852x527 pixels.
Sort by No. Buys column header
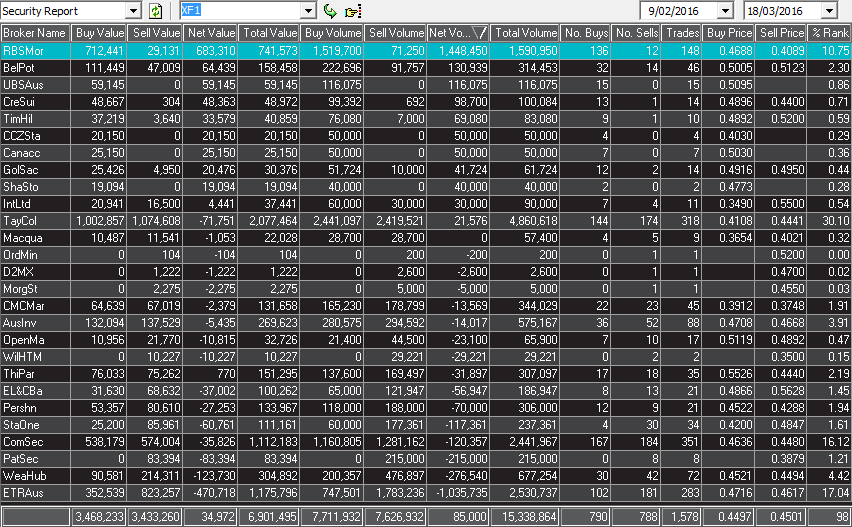pos(586,33)
